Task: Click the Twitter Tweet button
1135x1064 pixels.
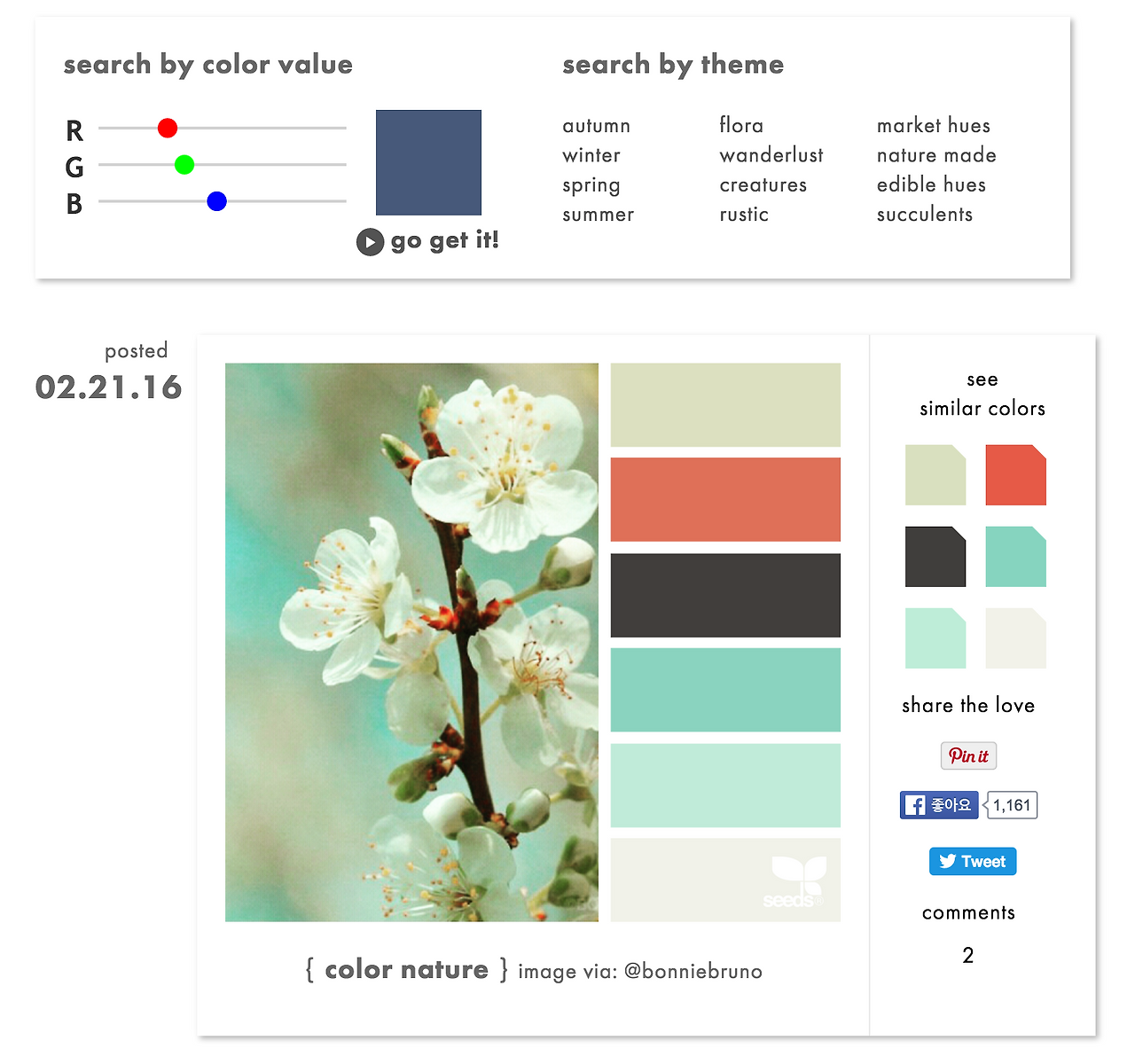Action: pyautogui.click(x=972, y=861)
